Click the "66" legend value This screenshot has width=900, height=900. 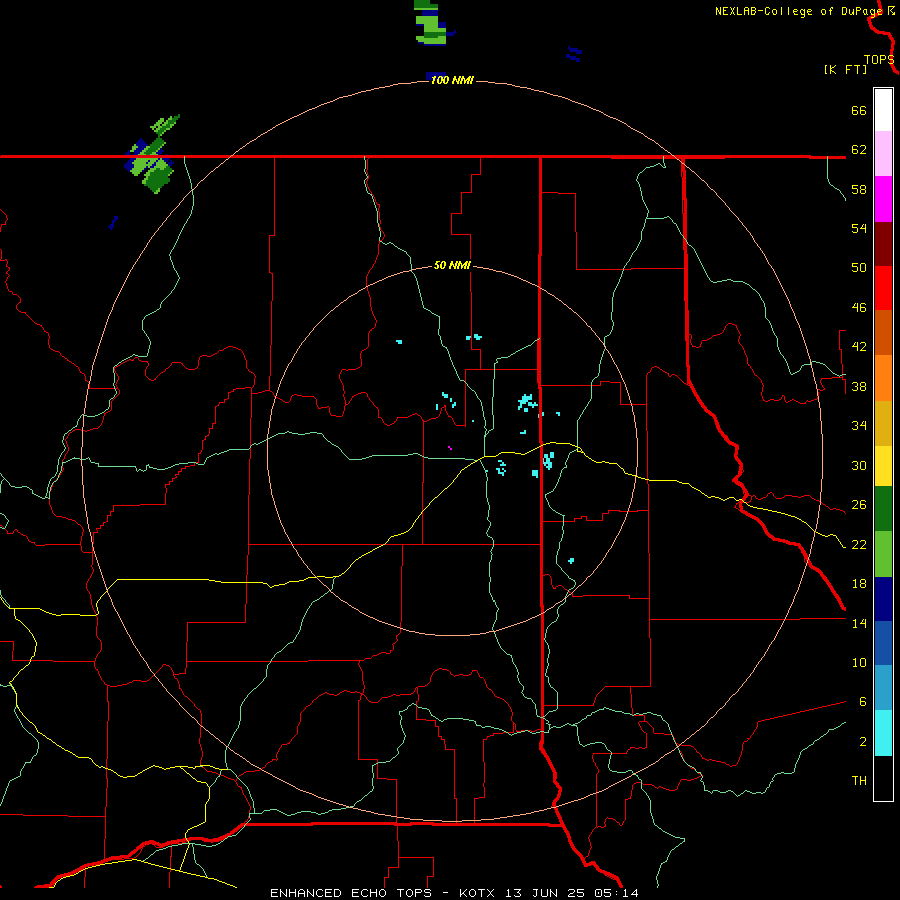point(859,110)
